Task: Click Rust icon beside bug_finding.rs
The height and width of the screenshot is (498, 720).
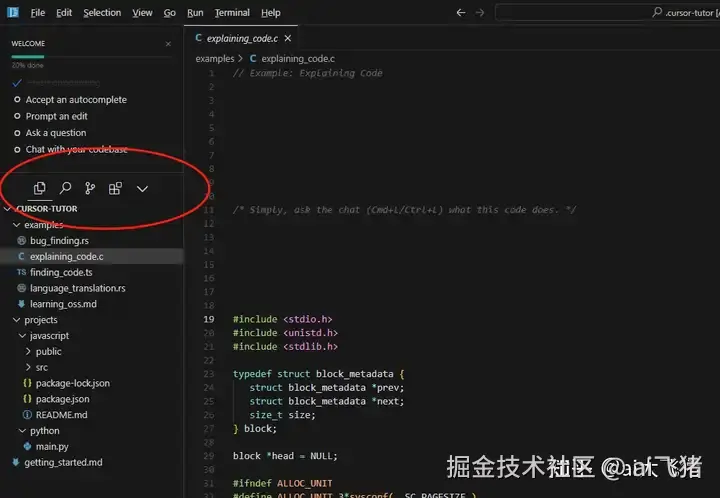Action: pyautogui.click(x=21, y=240)
